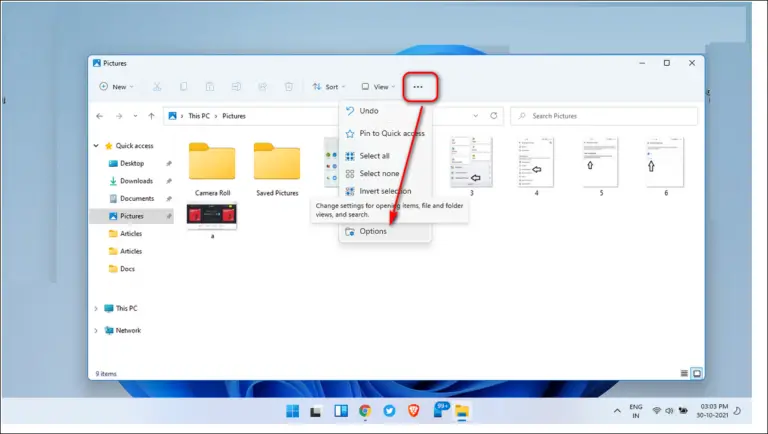Launch Brave browser from taskbar

(414, 411)
